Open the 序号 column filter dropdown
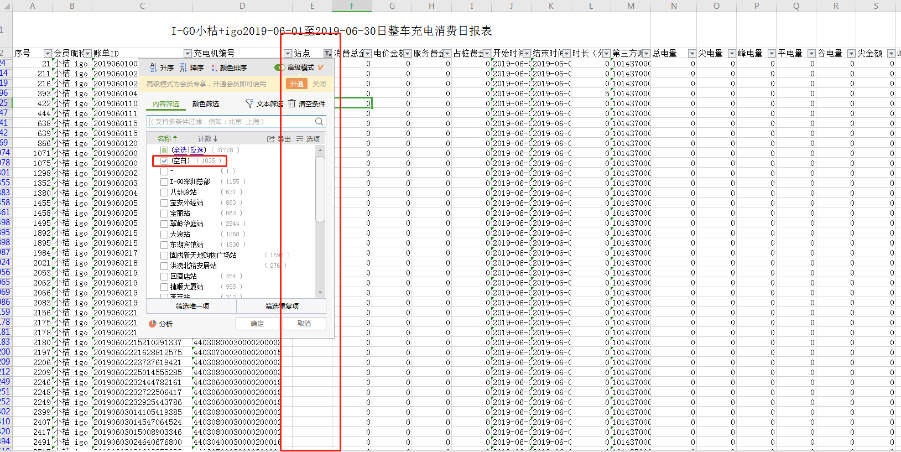This screenshot has width=901, height=452. (47, 52)
